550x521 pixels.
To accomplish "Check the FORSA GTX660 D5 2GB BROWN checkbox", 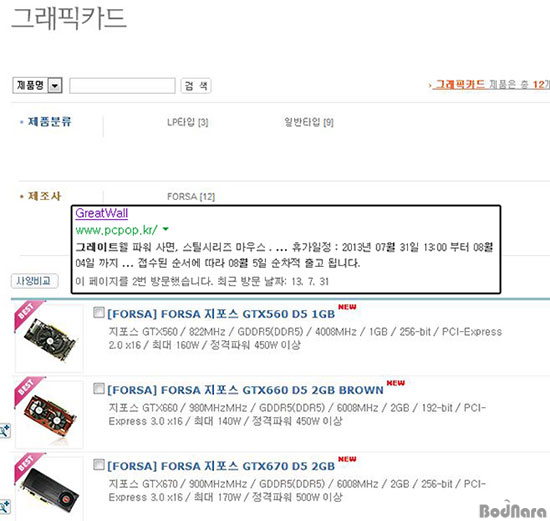I will tap(99, 388).
